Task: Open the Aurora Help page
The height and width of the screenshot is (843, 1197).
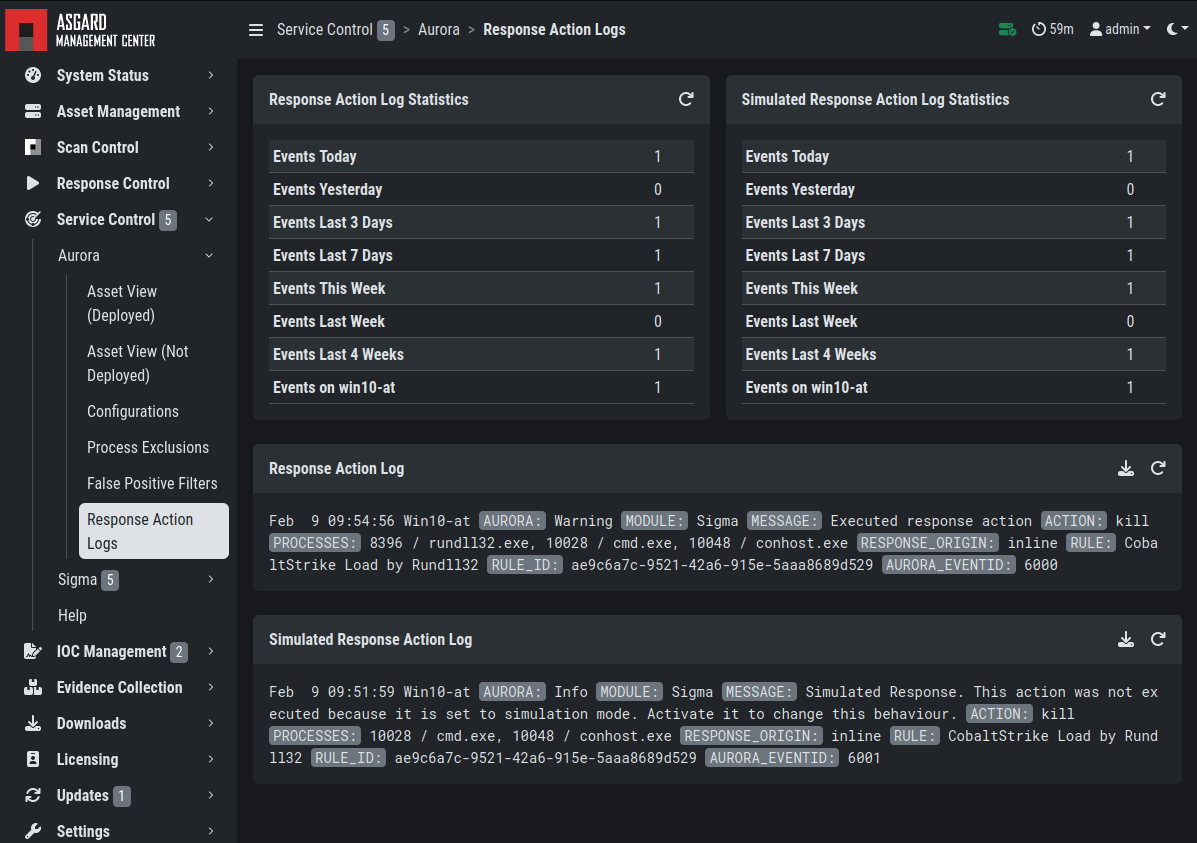Action: click(73, 615)
